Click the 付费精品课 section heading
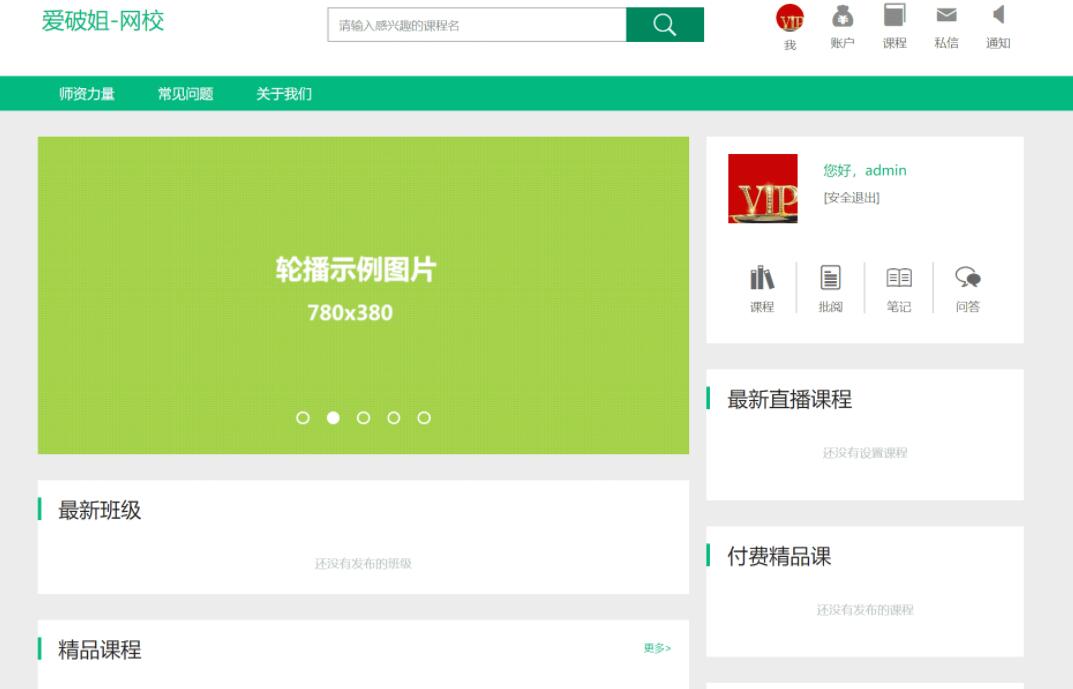The width and height of the screenshot is (1073, 689). [779, 556]
